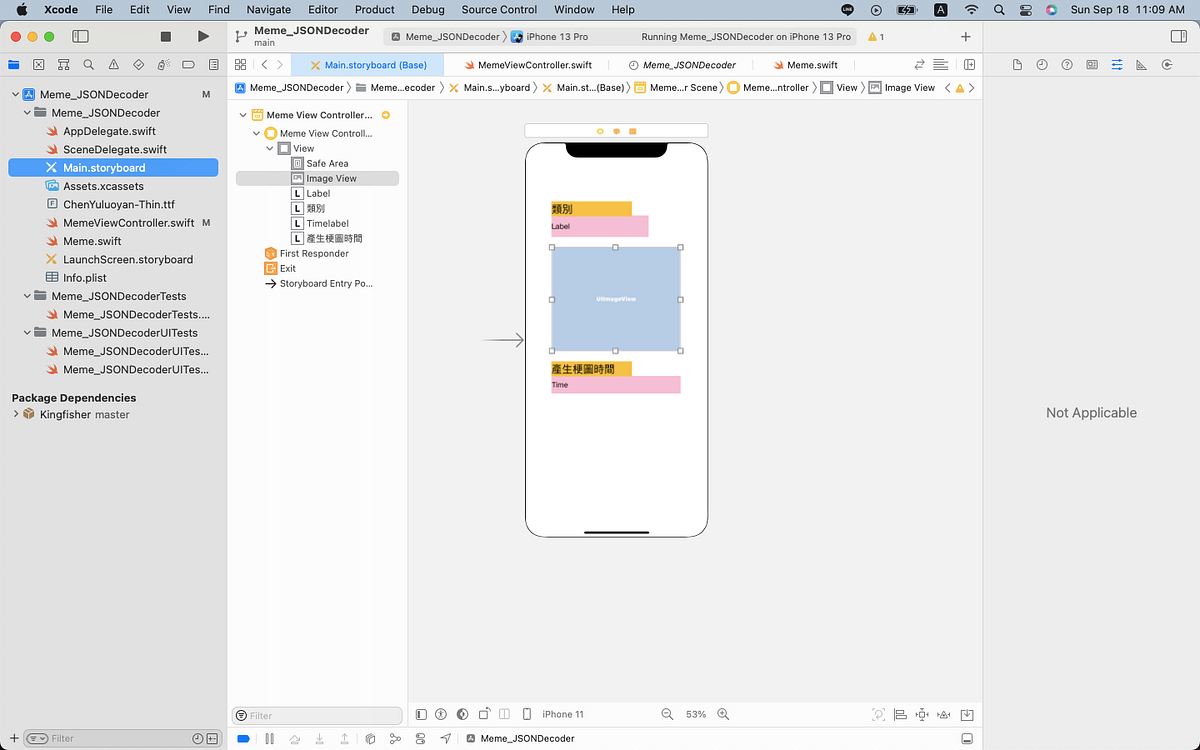Open the Library with the plus toolbar button

pyautogui.click(x=965, y=36)
